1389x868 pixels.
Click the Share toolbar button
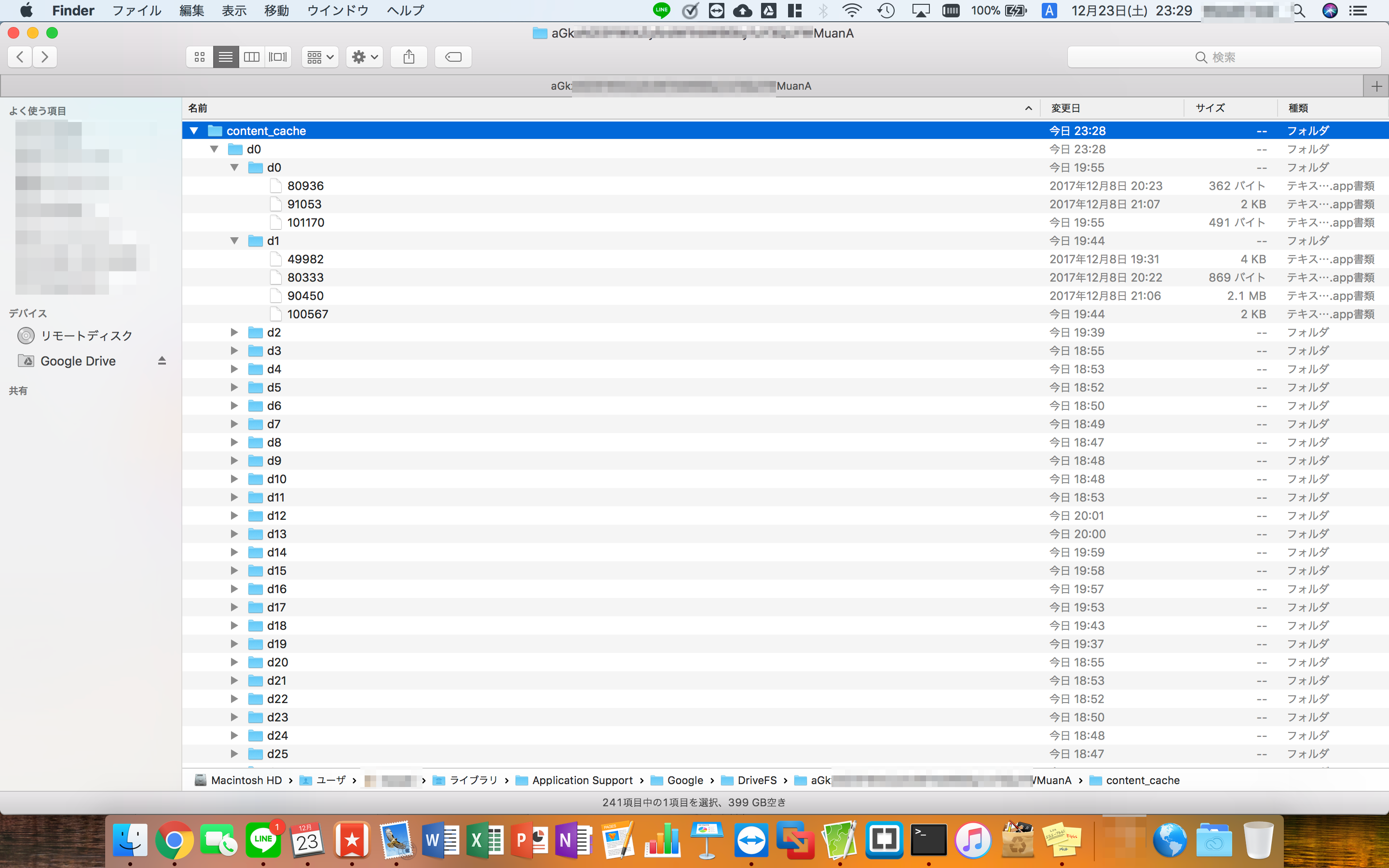point(409,57)
